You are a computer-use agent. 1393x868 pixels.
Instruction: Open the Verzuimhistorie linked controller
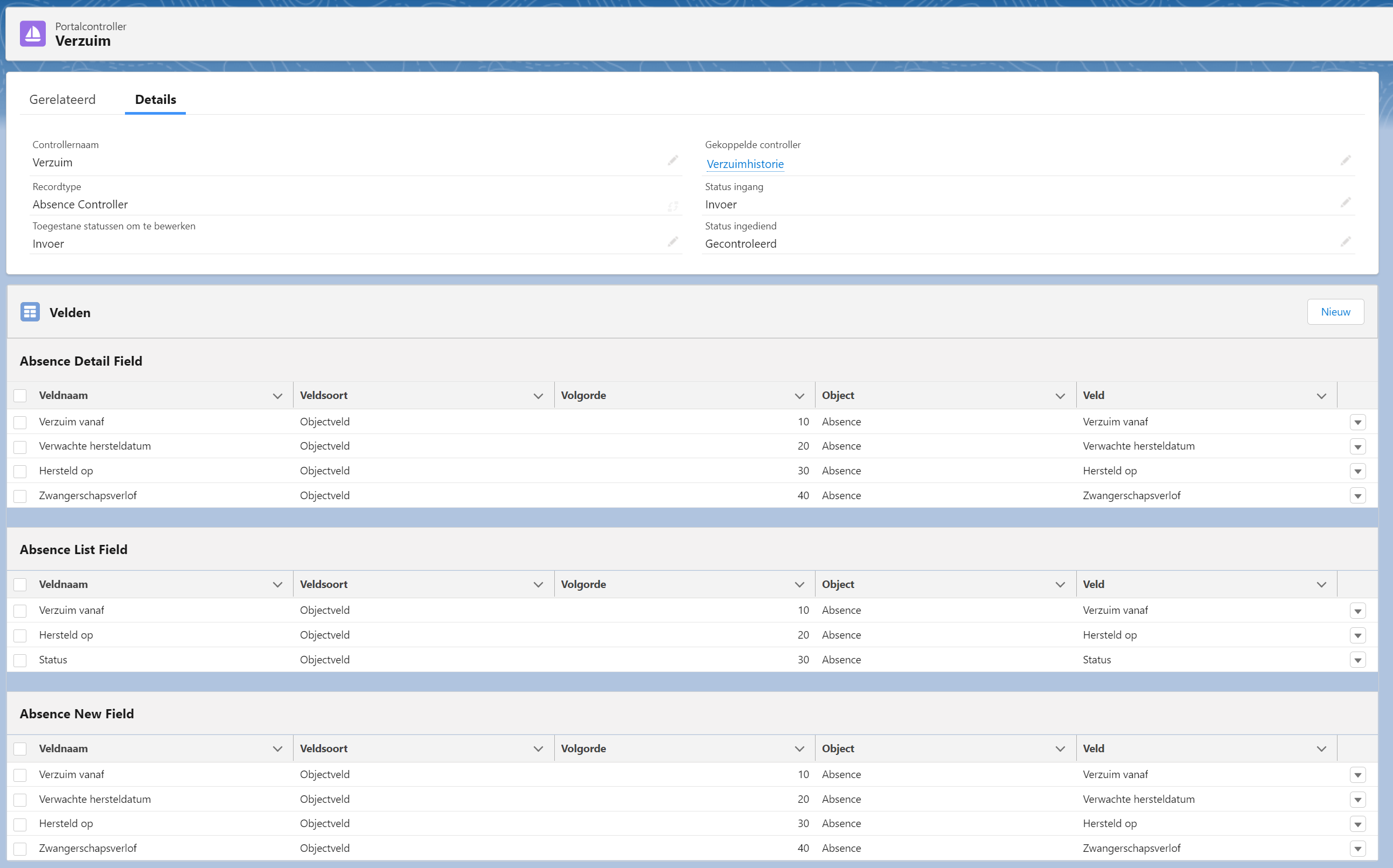[745, 164]
